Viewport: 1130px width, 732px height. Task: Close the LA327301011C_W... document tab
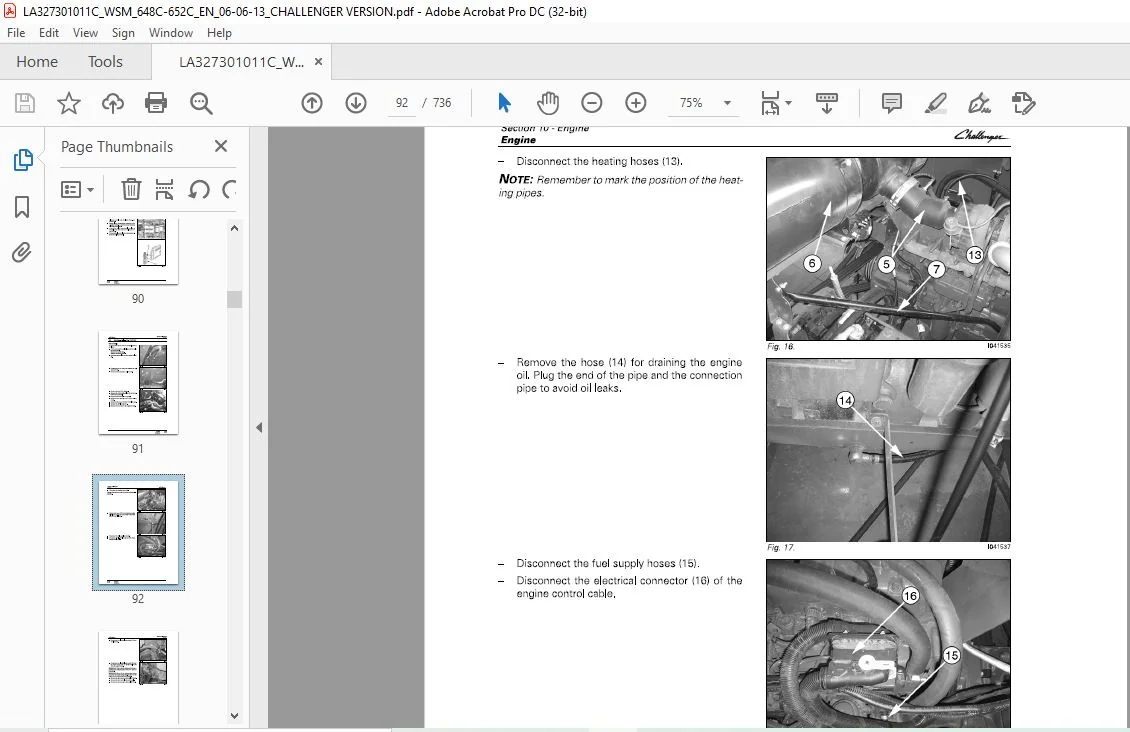(319, 62)
